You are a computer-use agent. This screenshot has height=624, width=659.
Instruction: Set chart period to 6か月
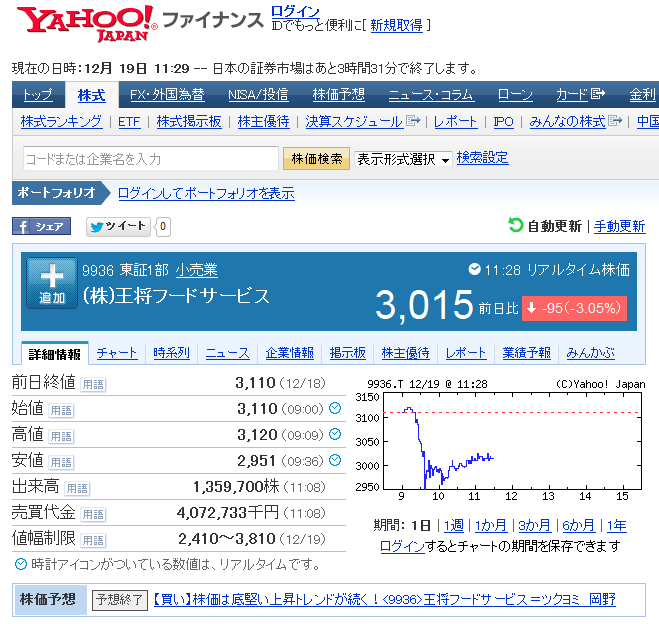578,526
